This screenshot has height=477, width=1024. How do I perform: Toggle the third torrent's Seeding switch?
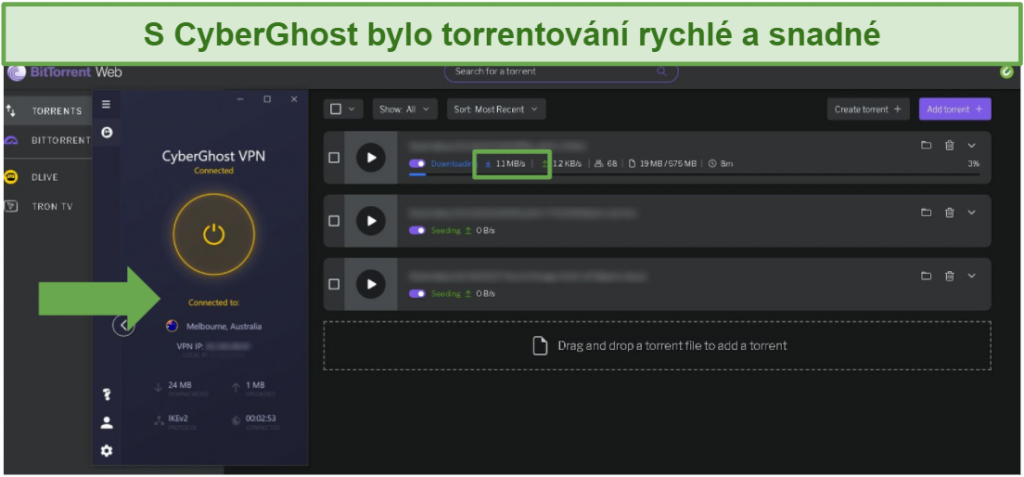coord(417,293)
